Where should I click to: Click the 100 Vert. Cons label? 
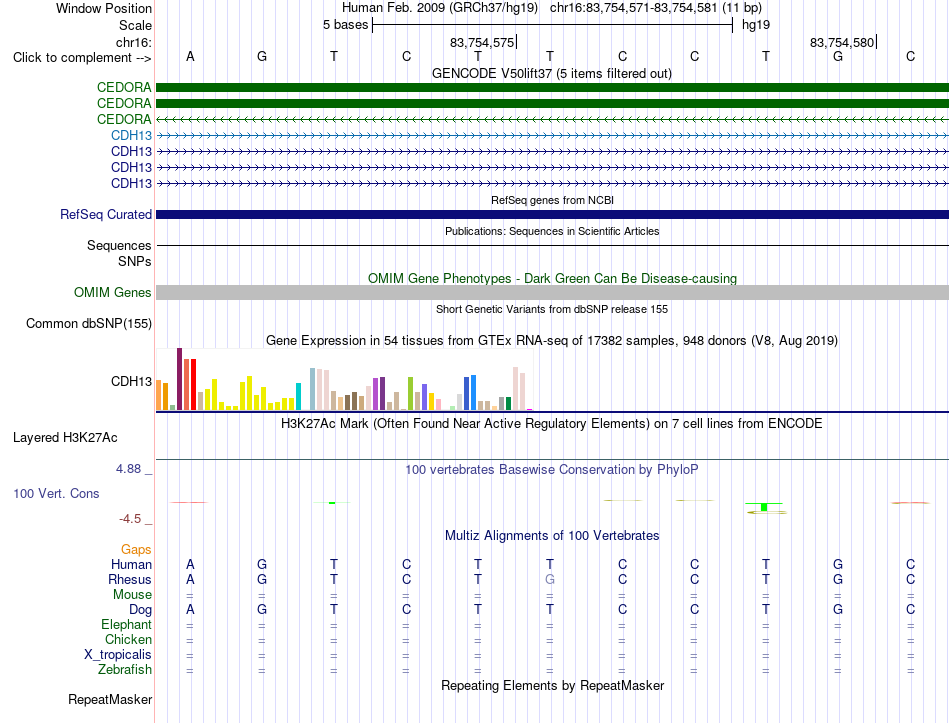[x=56, y=493]
